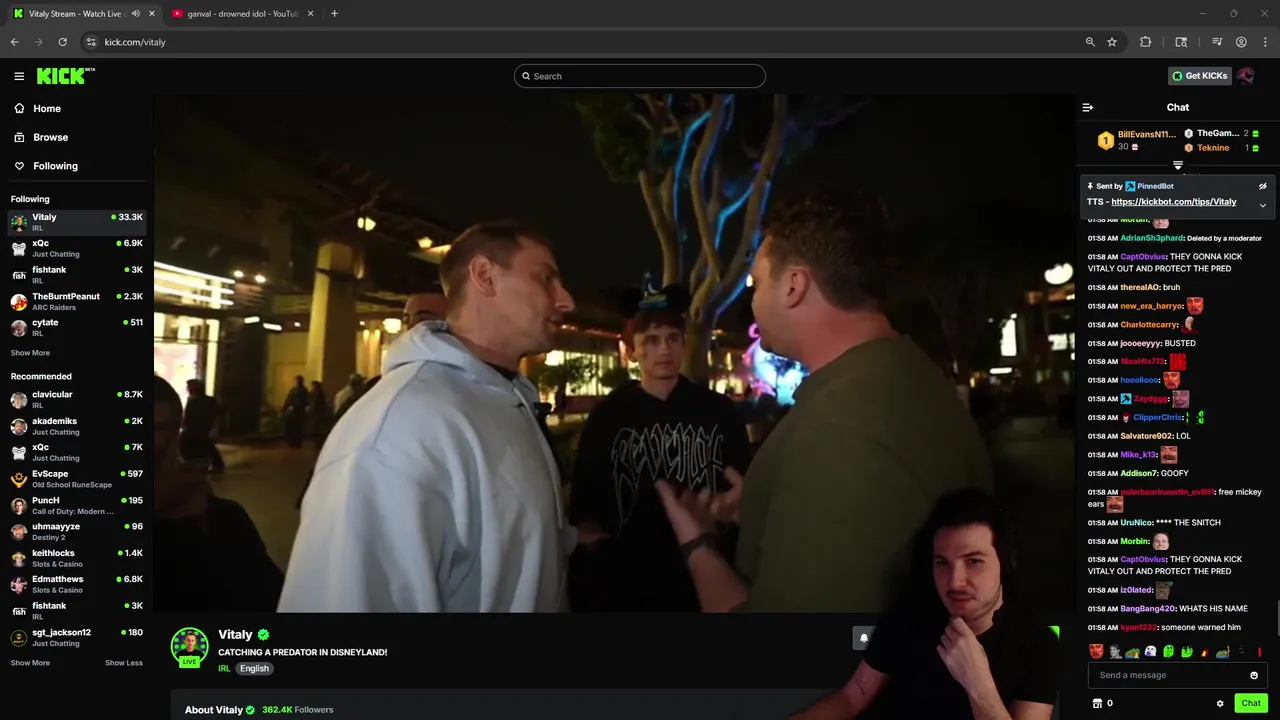This screenshot has width=1280, height=720.
Task: Open chat settings gear icon
Action: point(1220,703)
